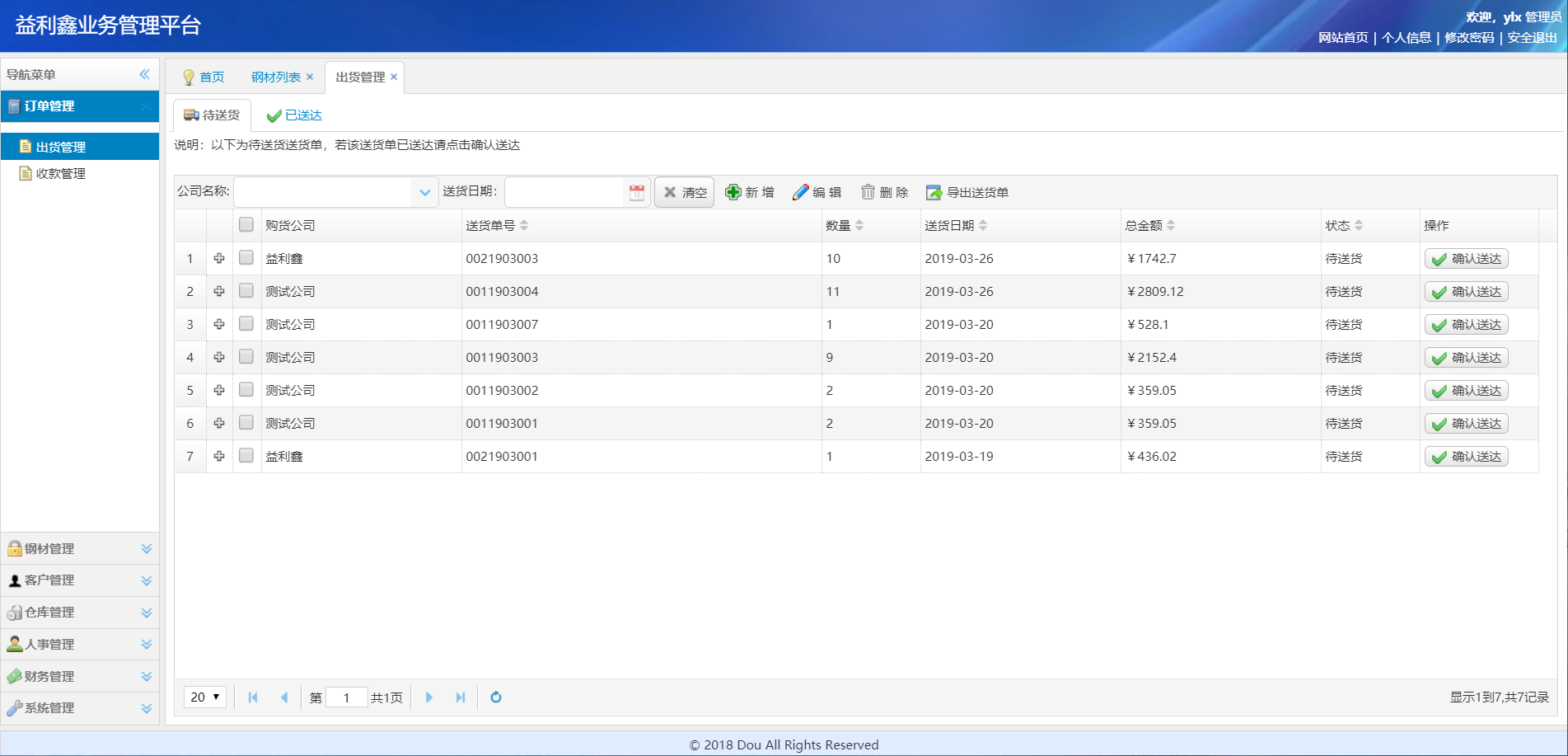Open the 公司名称 company dropdown arrow

point(424,192)
